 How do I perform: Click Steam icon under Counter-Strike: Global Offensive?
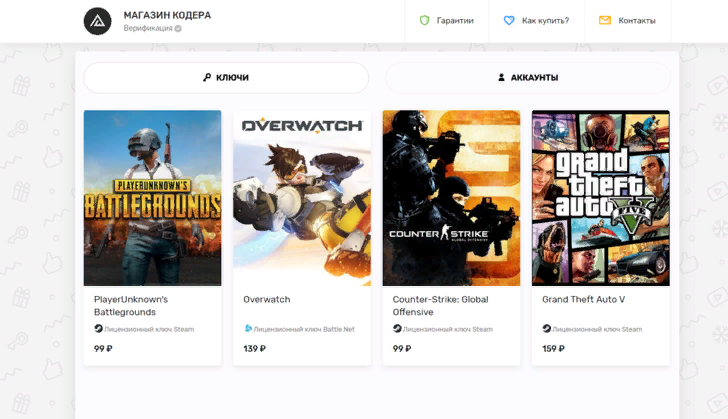point(397,328)
